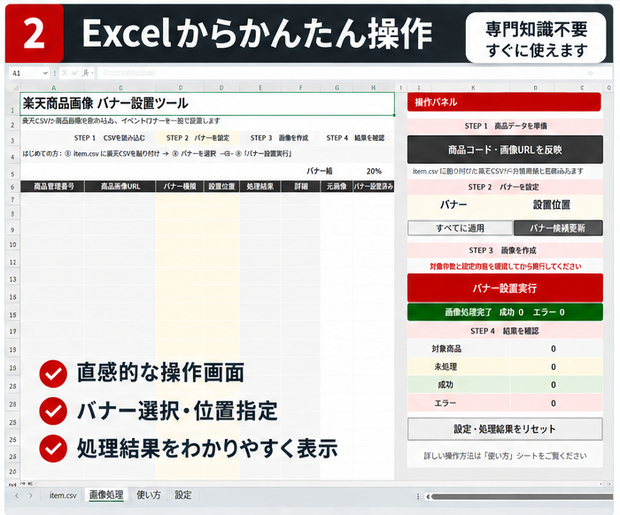Select the 画像処理 sheet tab
The image size is (620, 515).
click(x=106, y=495)
